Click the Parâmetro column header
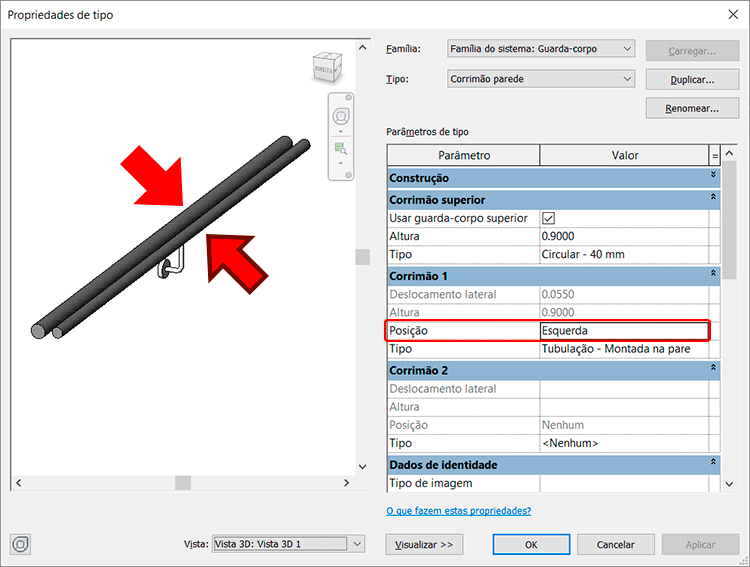Image resolution: width=750 pixels, height=567 pixels. click(463, 155)
